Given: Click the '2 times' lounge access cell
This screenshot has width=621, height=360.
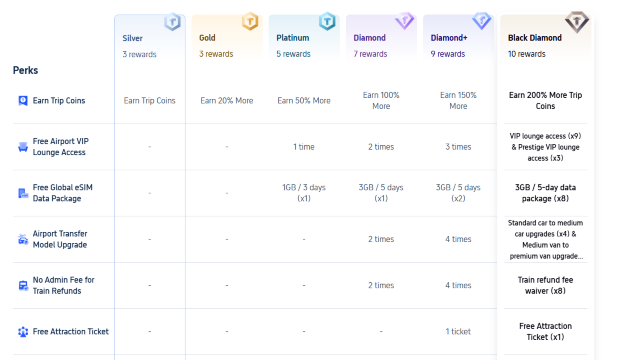Looking at the screenshot, I should [x=381, y=147].
